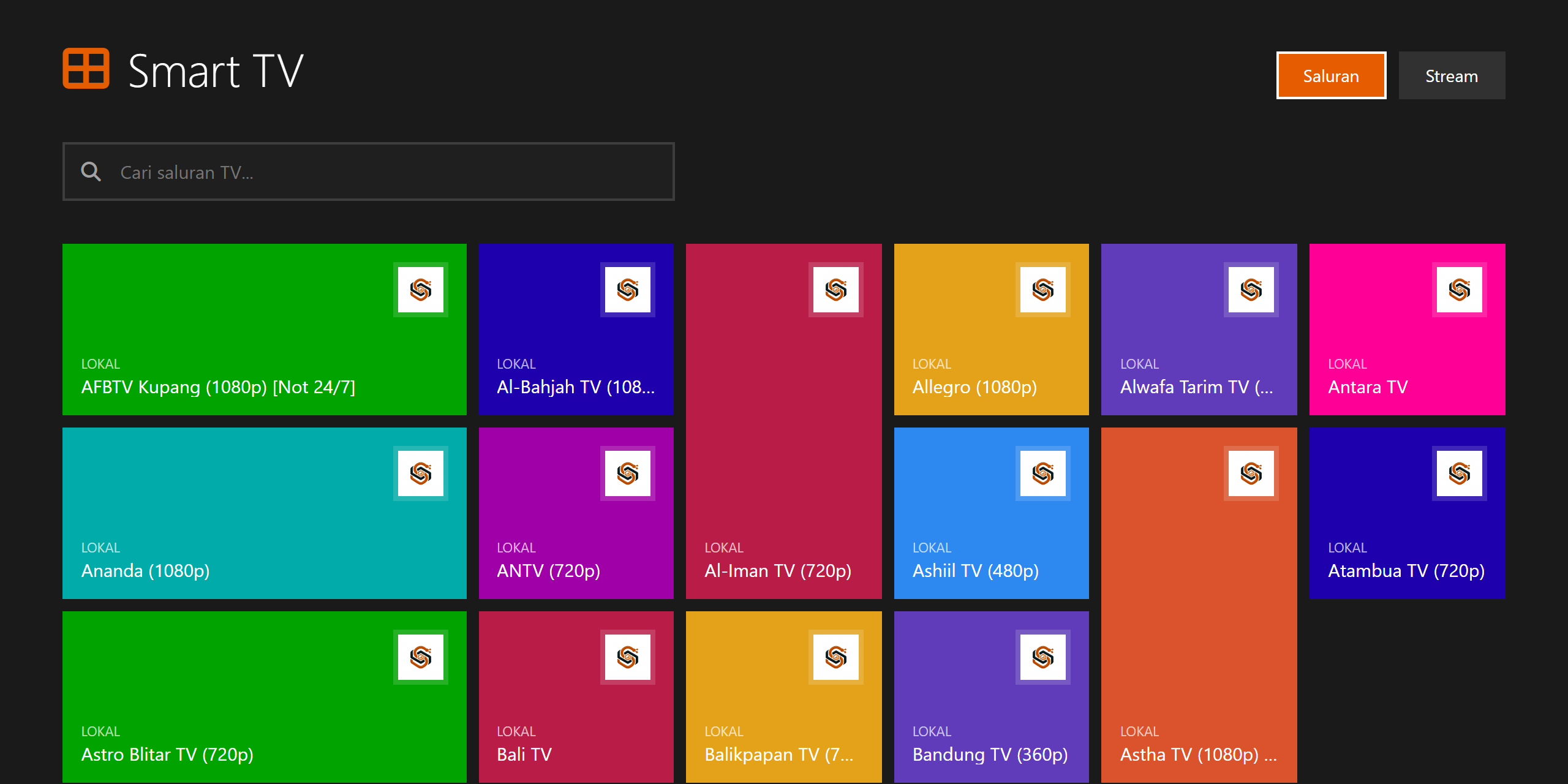
Task: Click the ANTV channel logo icon
Action: click(628, 473)
